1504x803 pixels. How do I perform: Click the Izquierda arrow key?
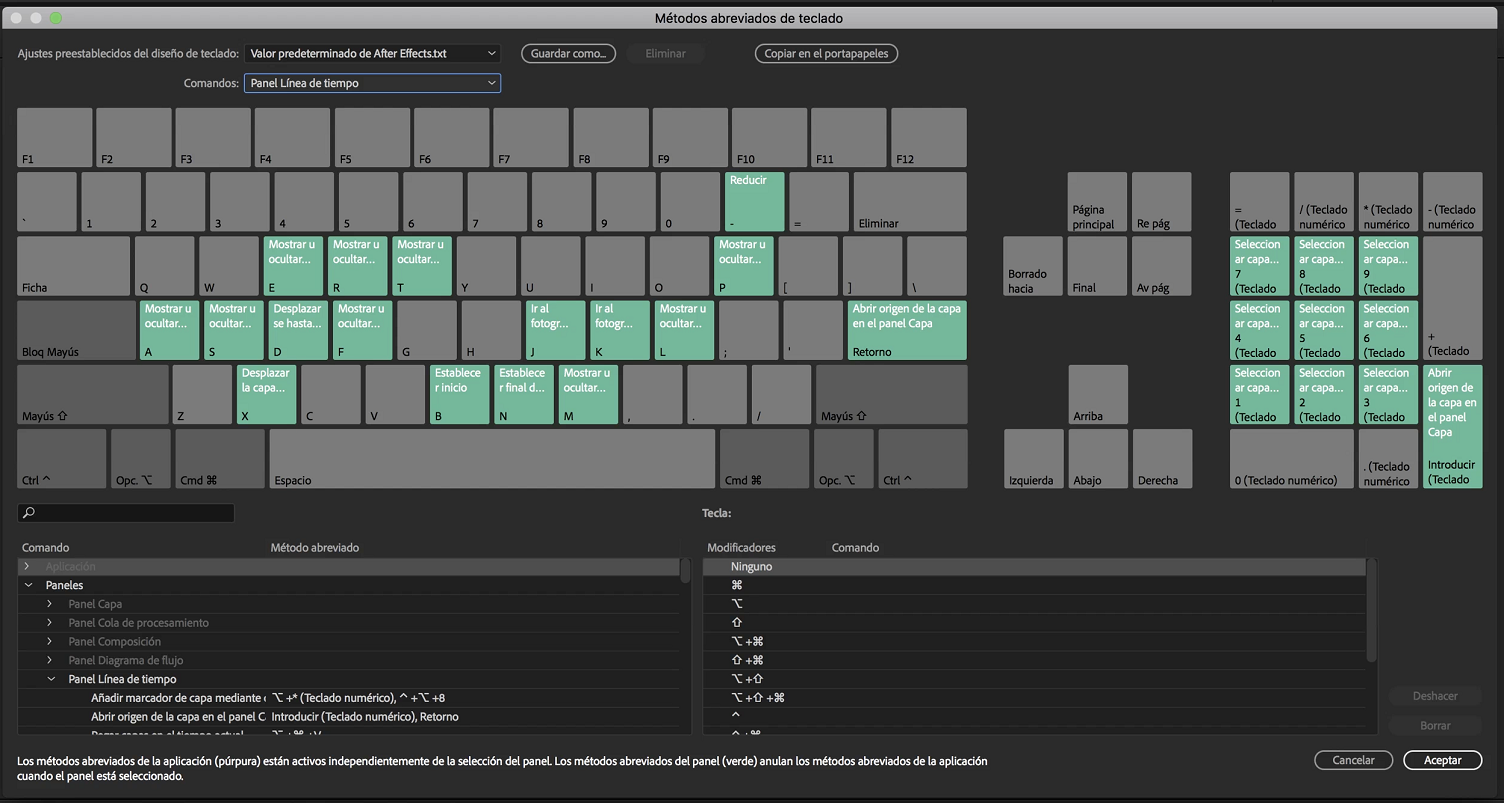point(1033,459)
